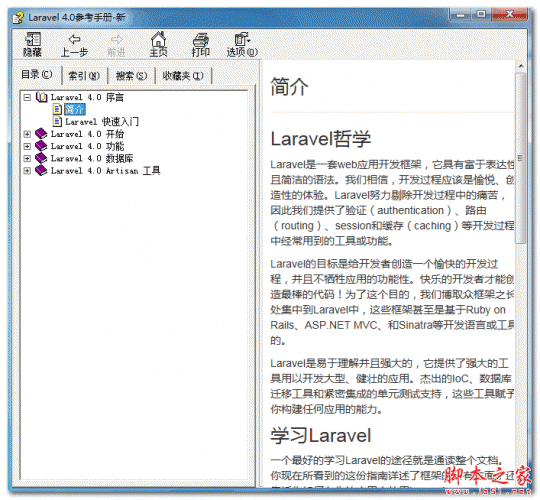Screen dimensions: 540x500
Task: Click the purple book icon for Laravel 4.0 功能
Action: [41, 146]
